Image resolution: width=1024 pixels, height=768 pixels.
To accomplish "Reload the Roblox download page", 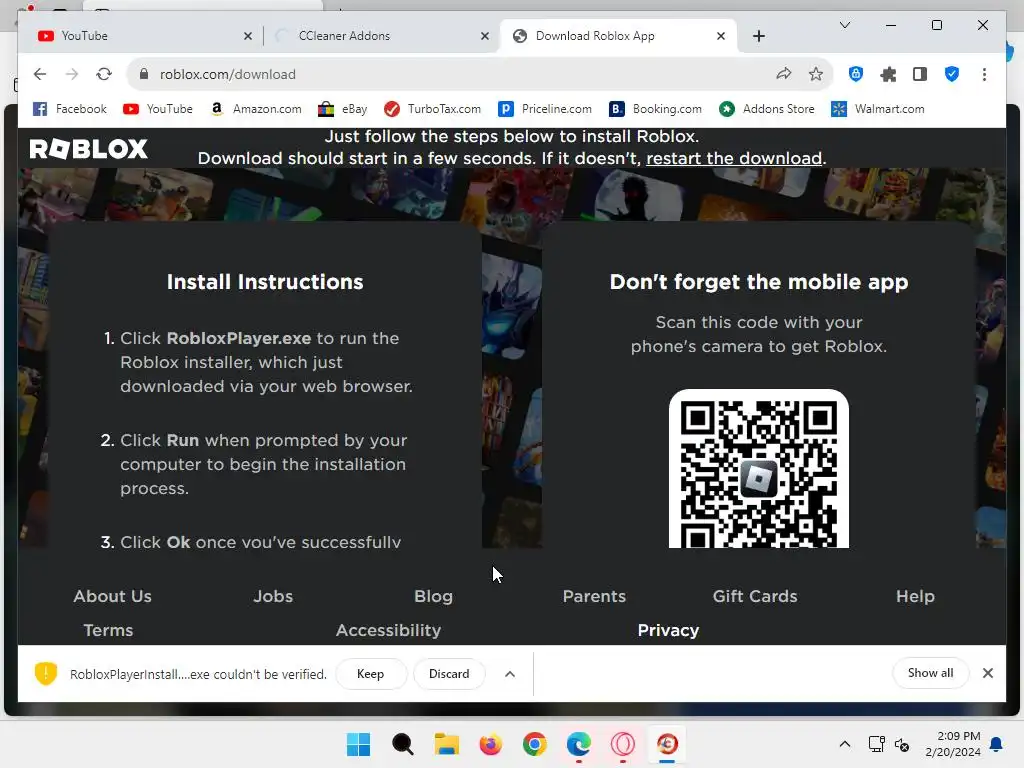I will point(104,74).
